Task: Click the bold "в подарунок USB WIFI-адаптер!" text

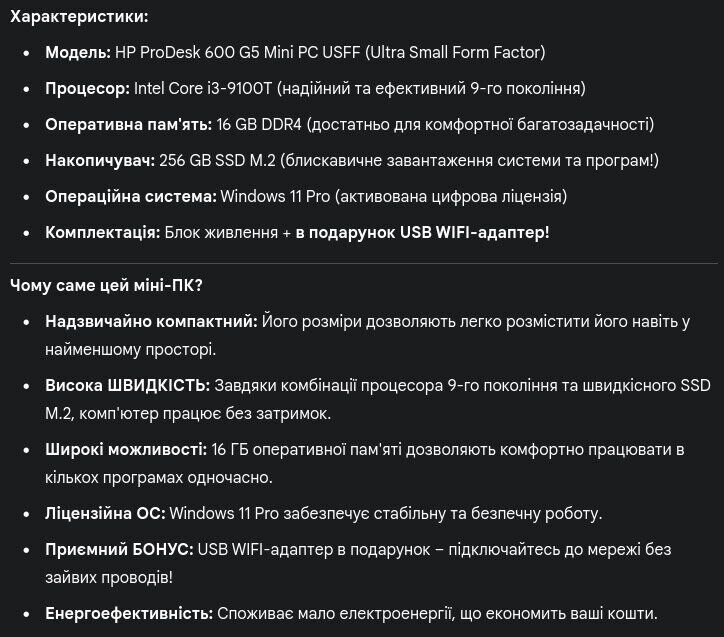Action: tap(422, 232)
